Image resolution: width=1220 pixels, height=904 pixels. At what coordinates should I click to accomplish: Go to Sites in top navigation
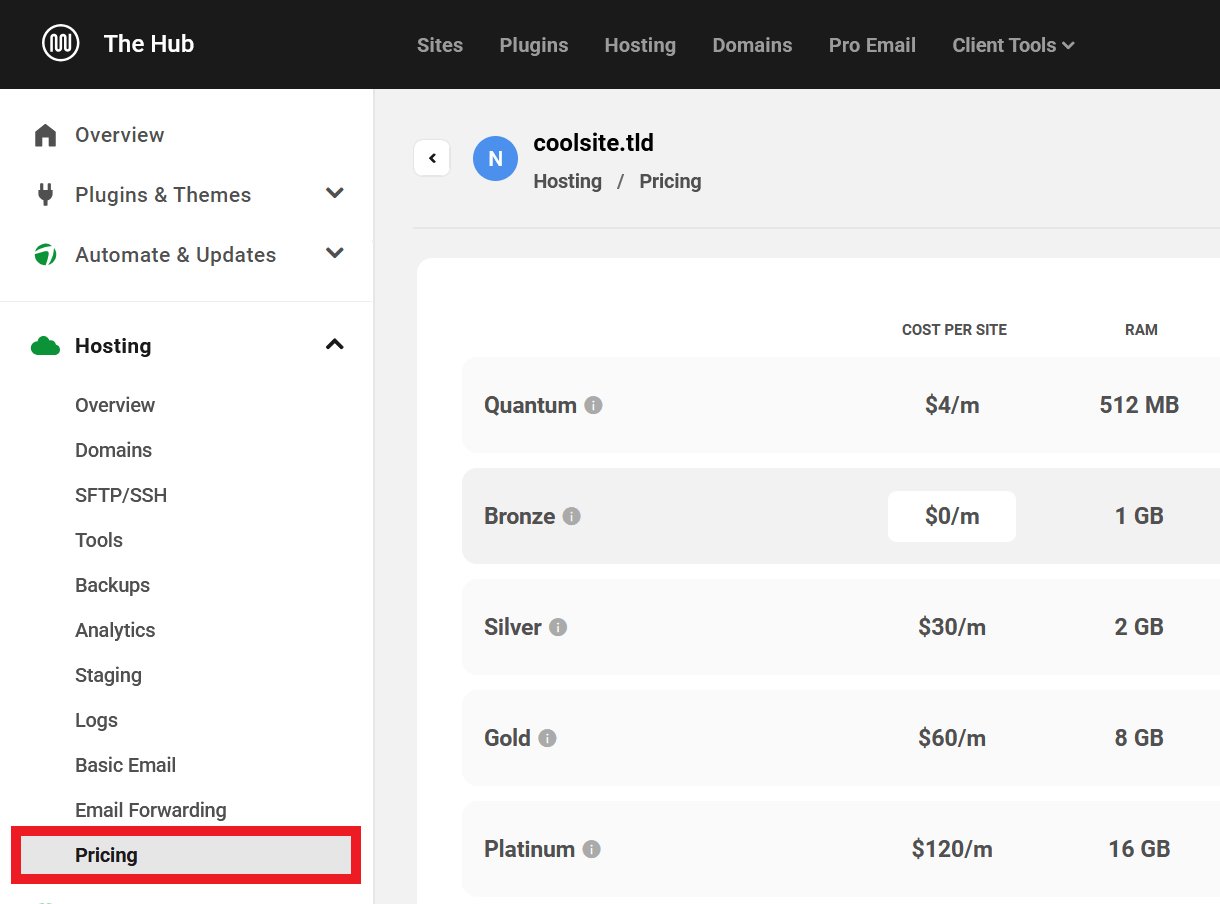440,45
